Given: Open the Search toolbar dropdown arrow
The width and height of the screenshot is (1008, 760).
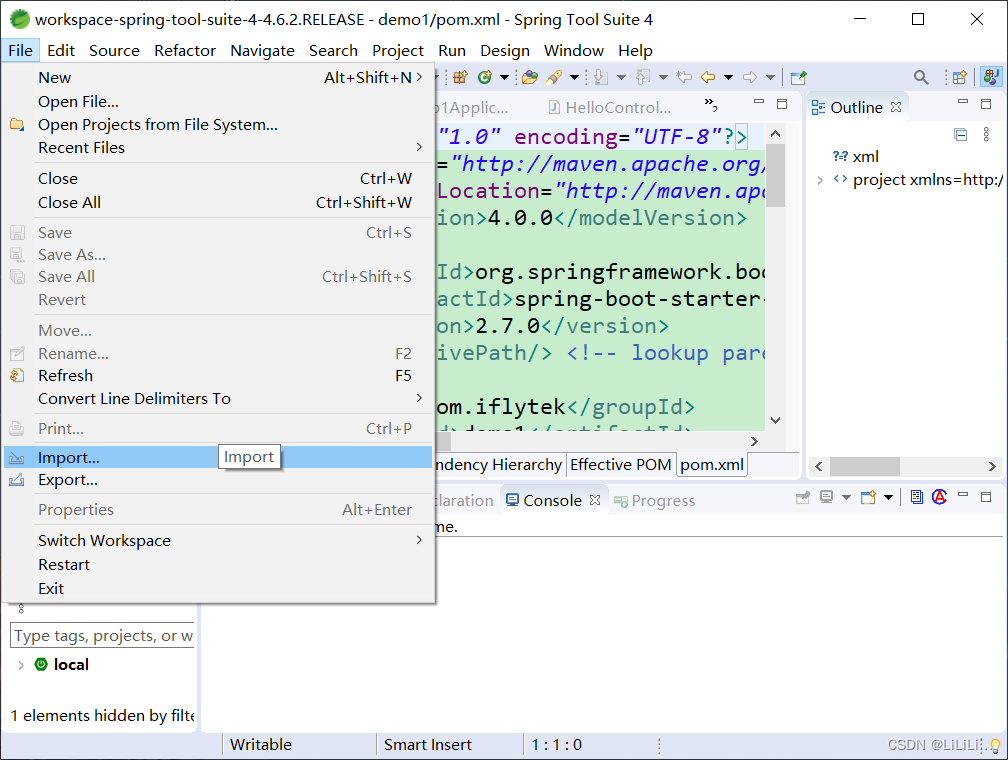Looking at the screenshot, I should [x=575, y=78].
